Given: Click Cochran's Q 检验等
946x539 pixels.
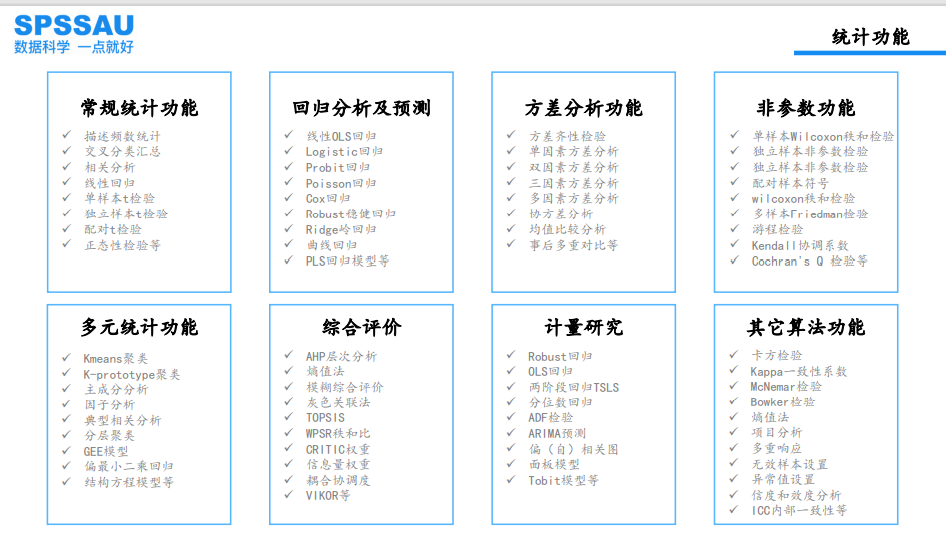Looking at the screenshot, I should 810,261.
